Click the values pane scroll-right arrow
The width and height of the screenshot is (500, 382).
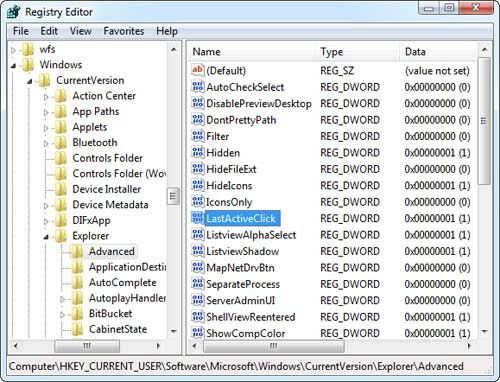[x=469, y=346]
